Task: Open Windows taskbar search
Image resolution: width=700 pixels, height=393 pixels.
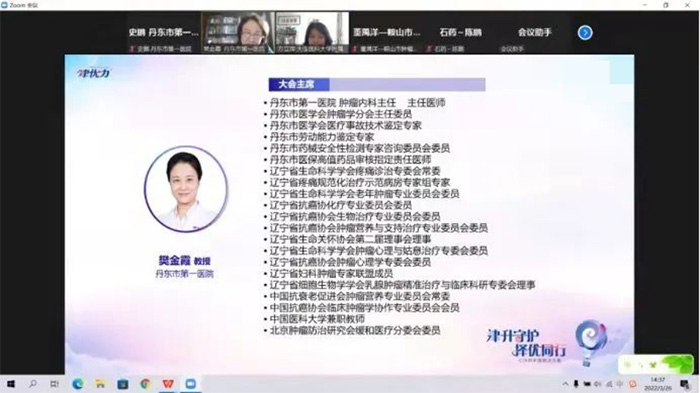Action: (33, 384)
